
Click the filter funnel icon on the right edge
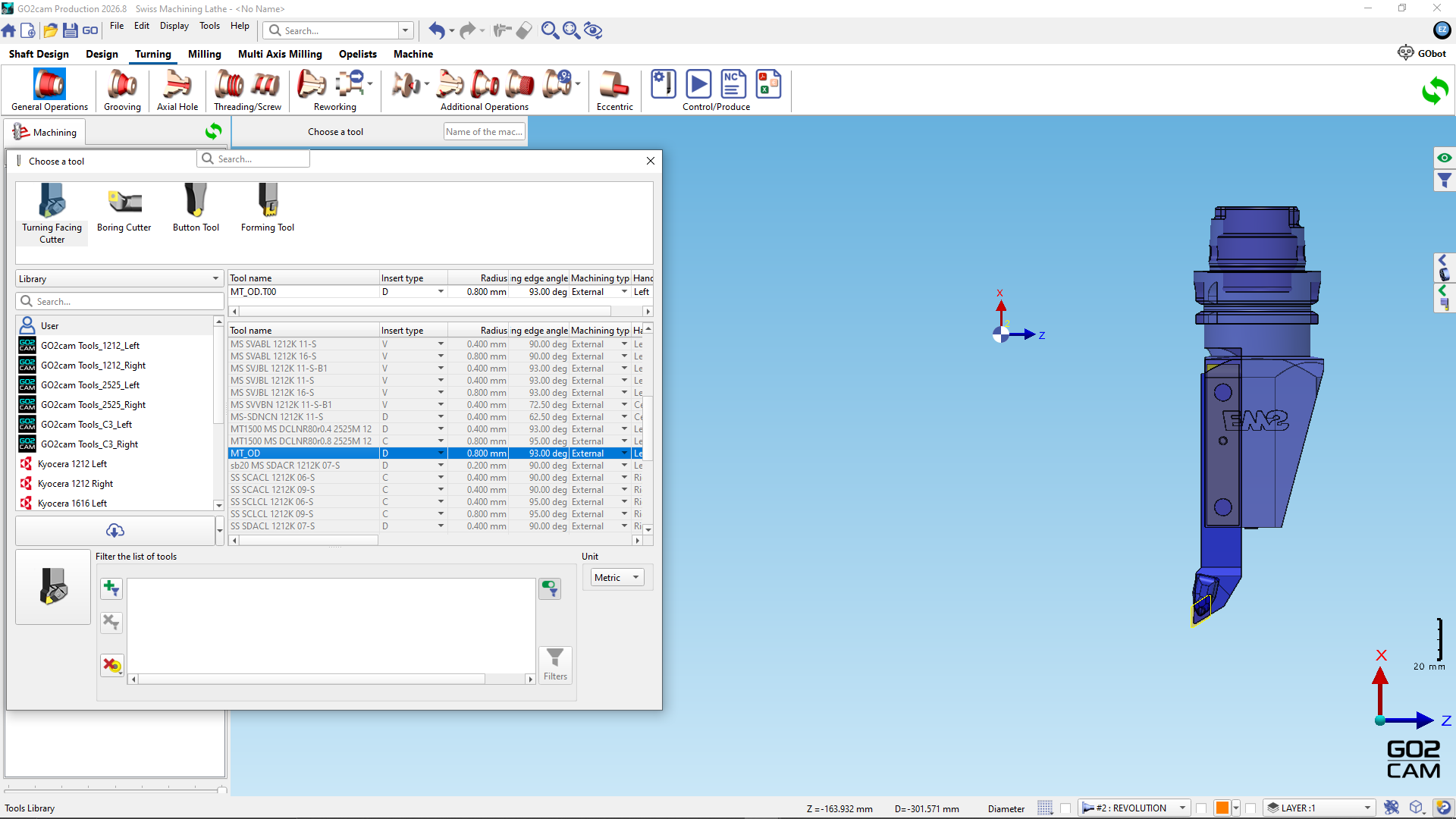[1444, 180]
